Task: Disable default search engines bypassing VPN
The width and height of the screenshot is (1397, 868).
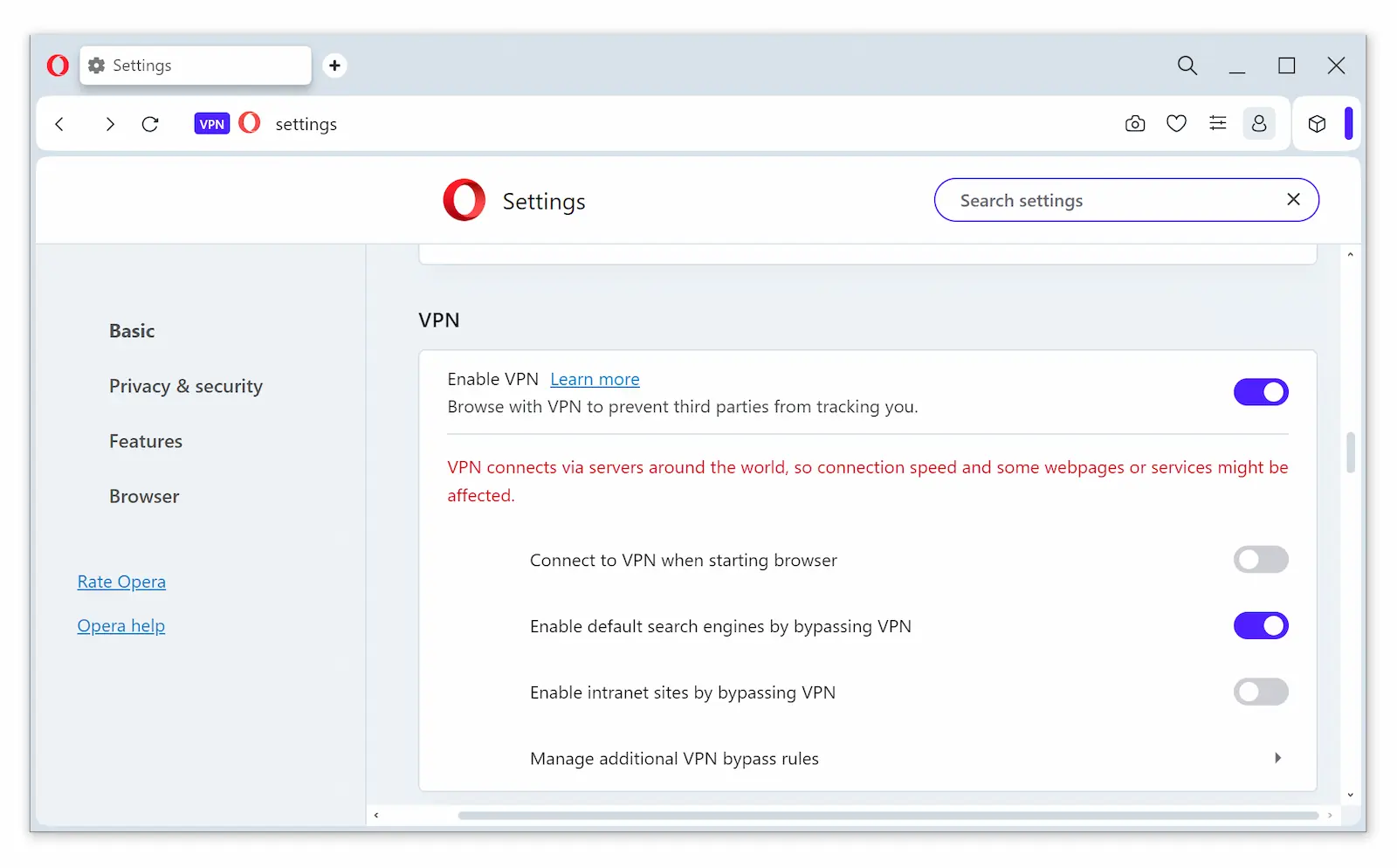Action: coord(1261,626)
